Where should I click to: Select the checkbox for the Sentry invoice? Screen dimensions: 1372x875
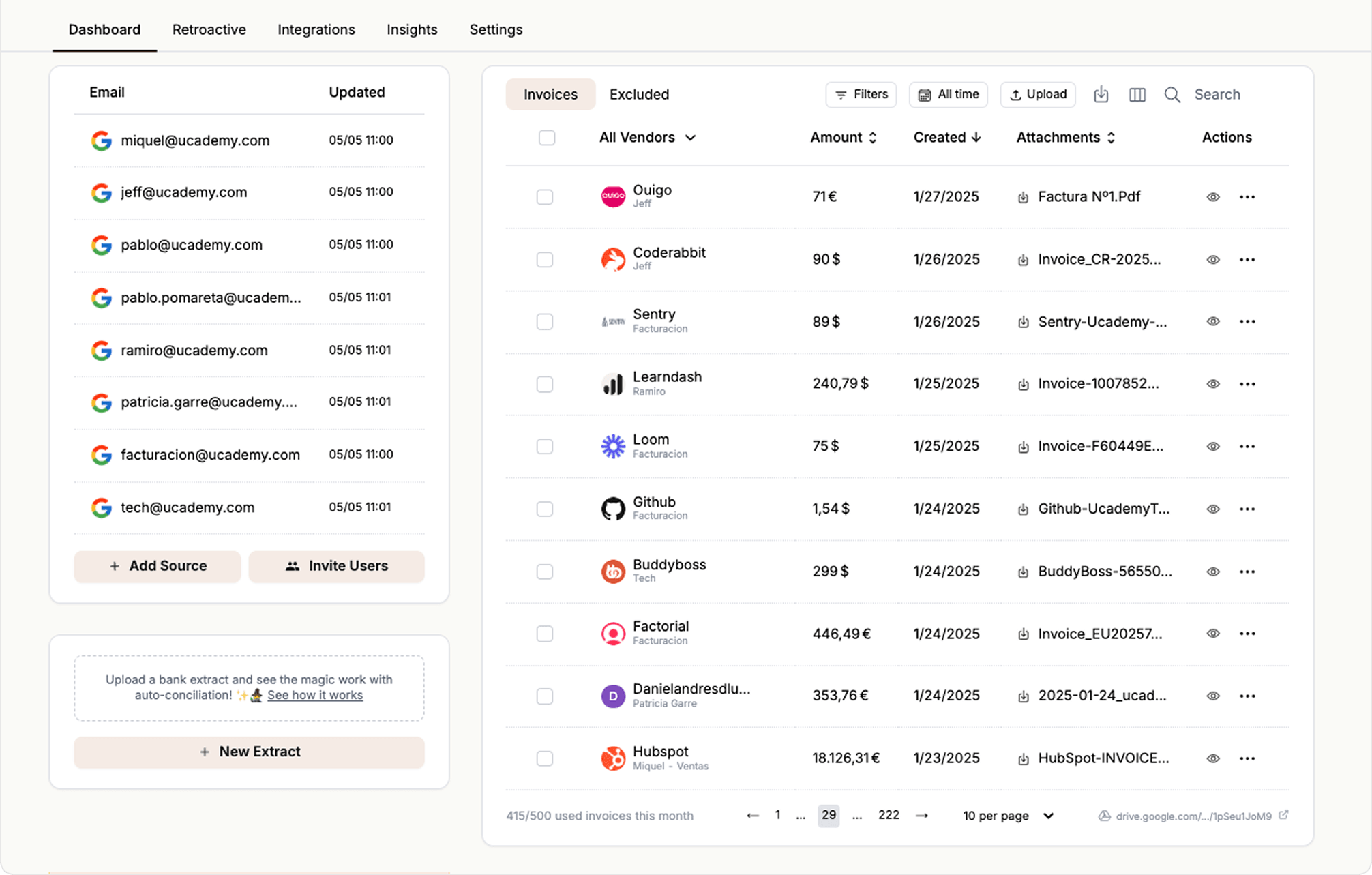click(x=545, y=321)
